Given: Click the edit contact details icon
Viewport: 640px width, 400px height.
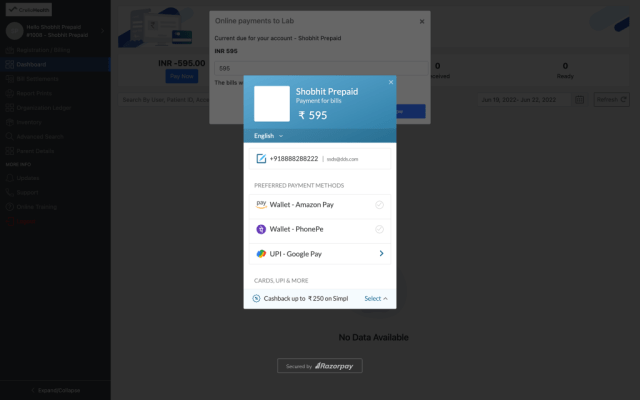Looking at the screenshot, I should (261, 158).
